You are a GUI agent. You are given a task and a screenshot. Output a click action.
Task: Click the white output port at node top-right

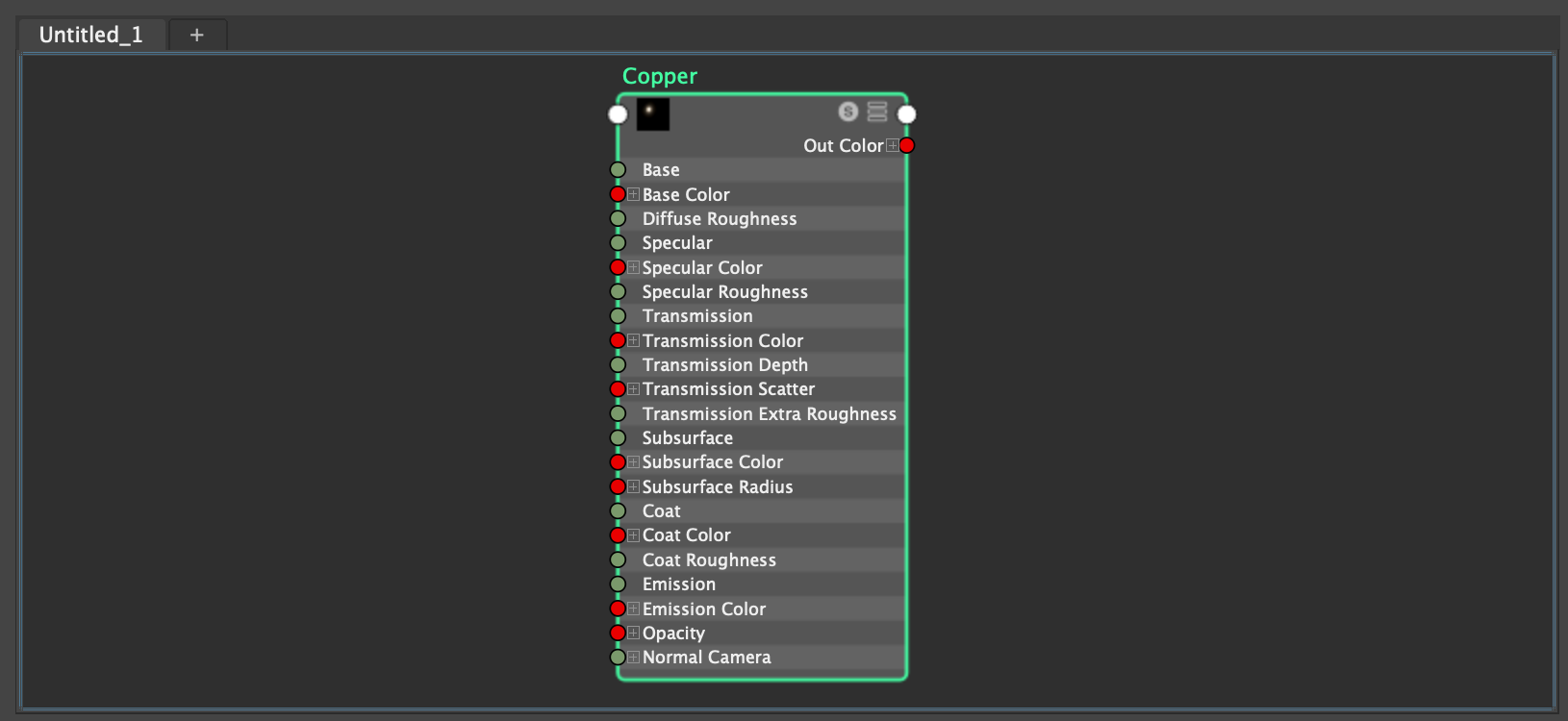(906, 115)
